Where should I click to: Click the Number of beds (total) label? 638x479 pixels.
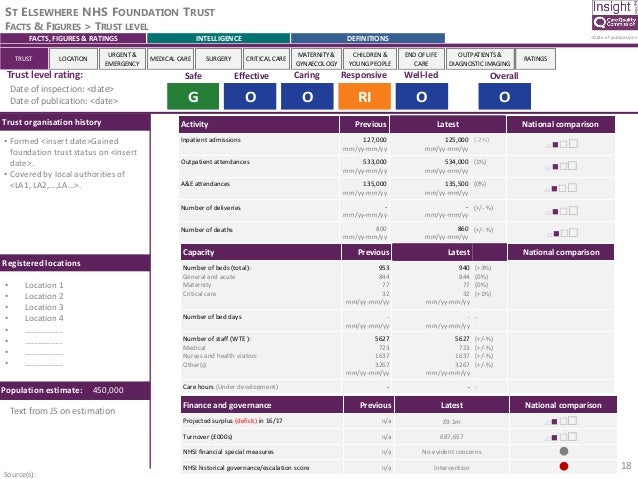coord(216,268)
